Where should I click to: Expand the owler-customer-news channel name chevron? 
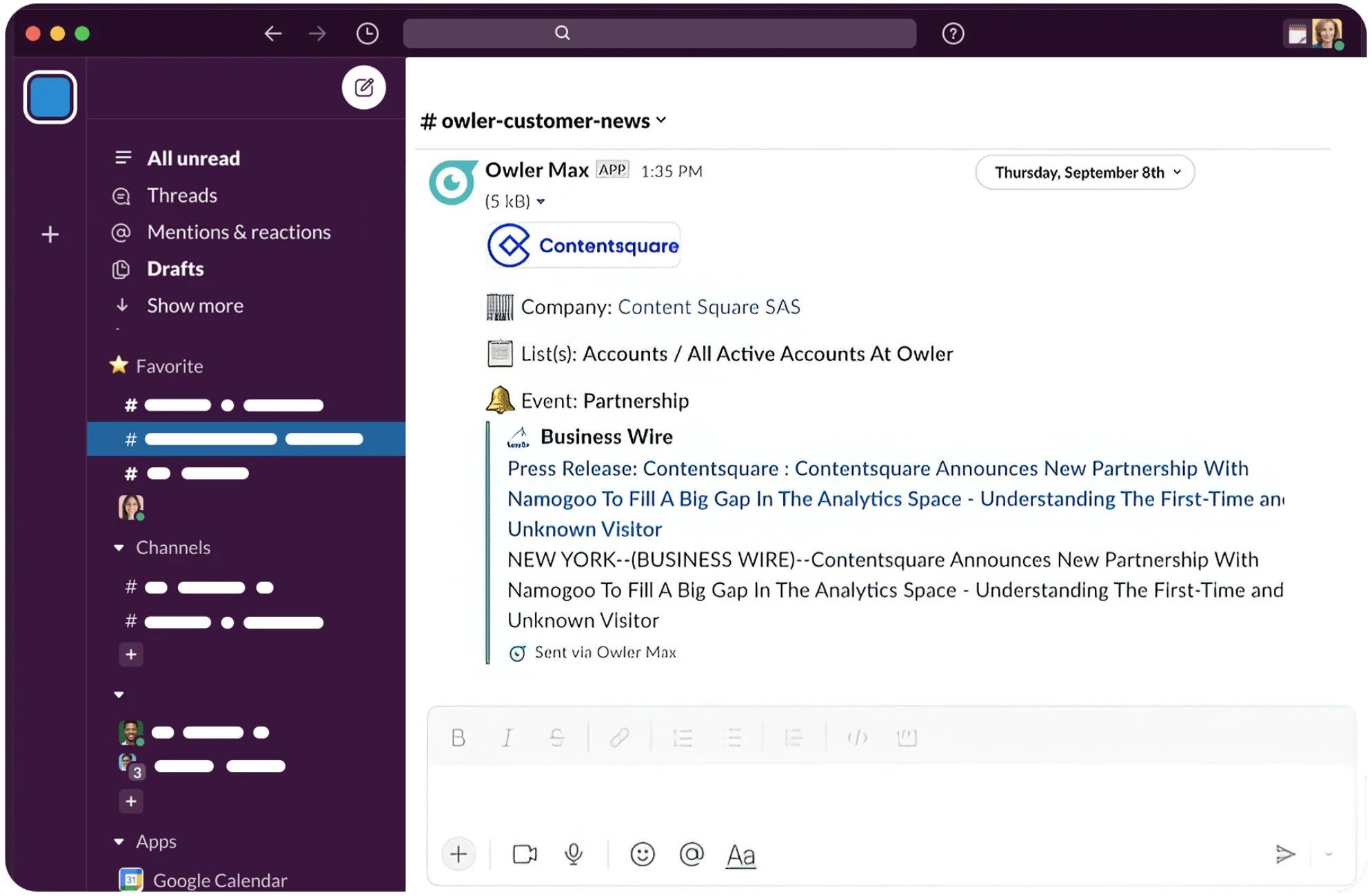pos(661,120)
